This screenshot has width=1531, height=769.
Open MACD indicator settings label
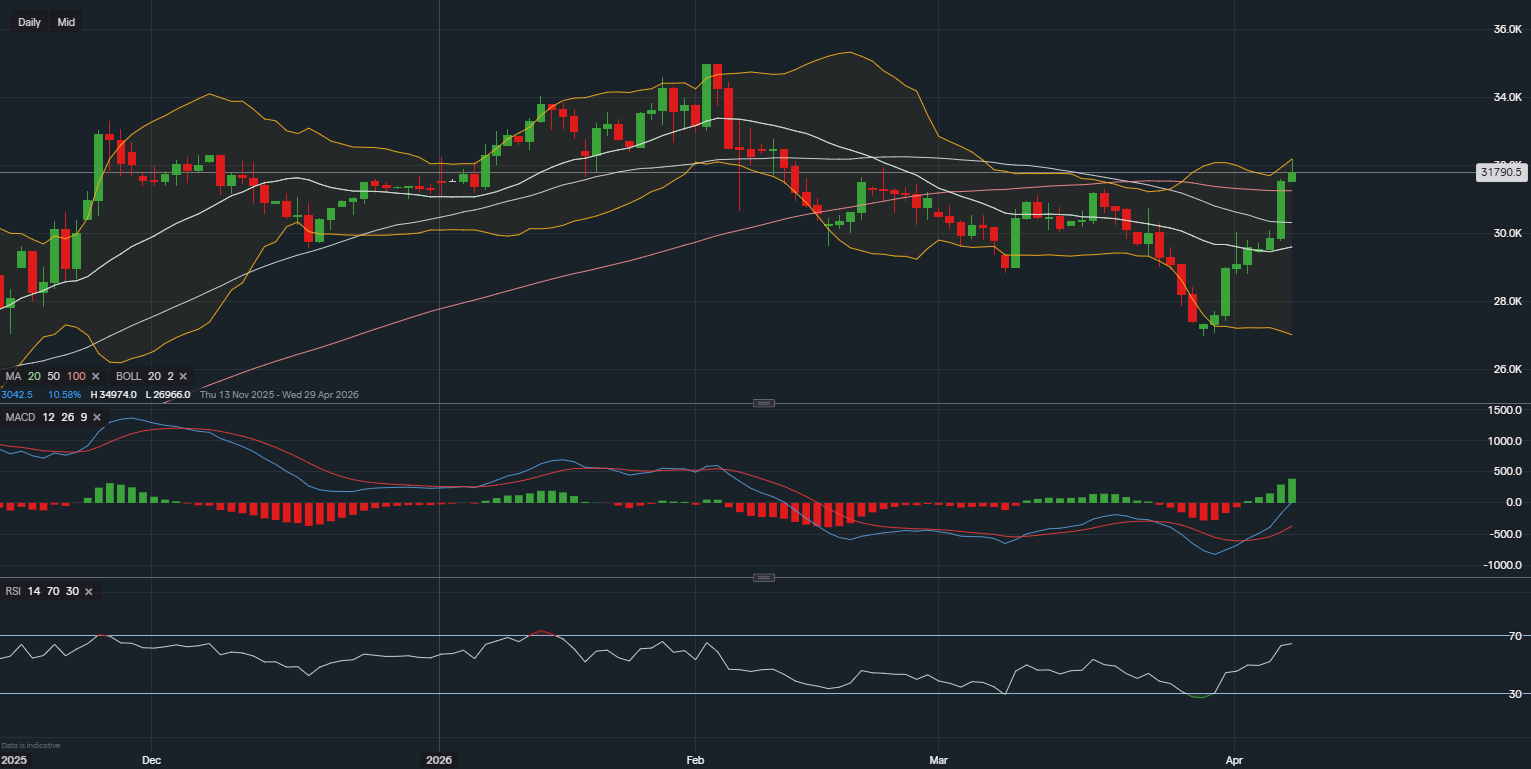(20, 417)
